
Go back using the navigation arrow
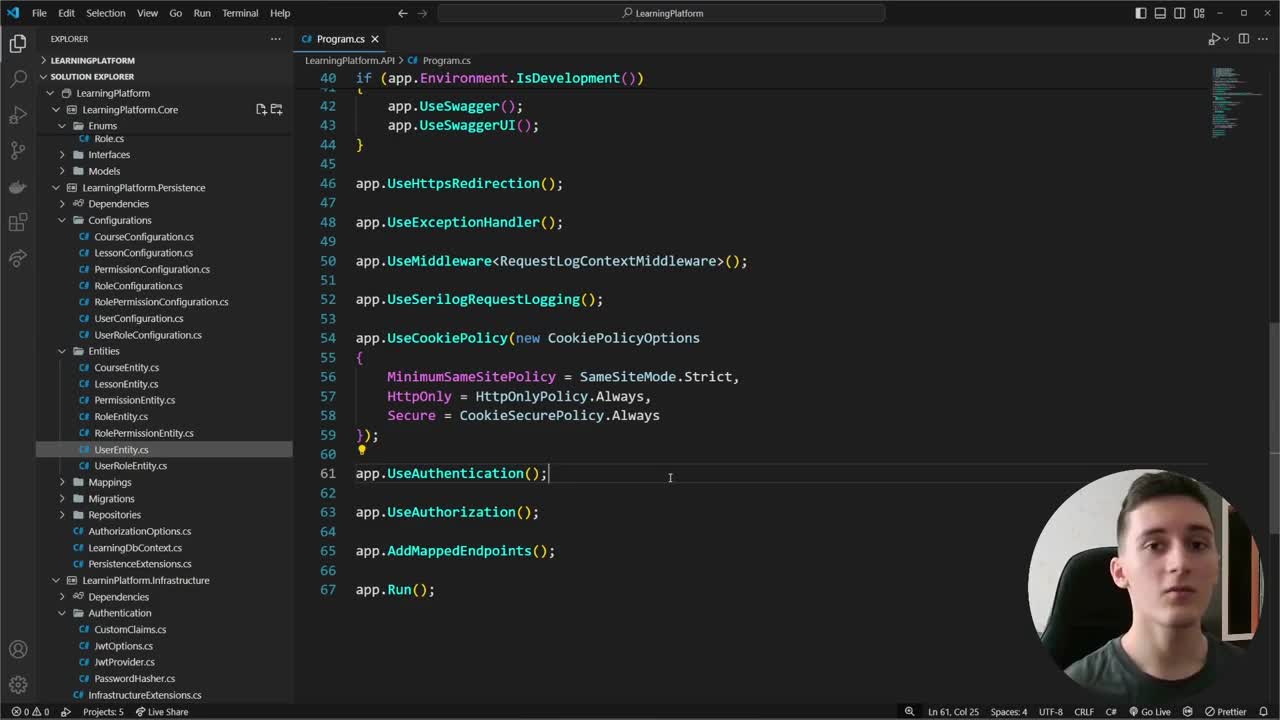click(x=402, y=13)
